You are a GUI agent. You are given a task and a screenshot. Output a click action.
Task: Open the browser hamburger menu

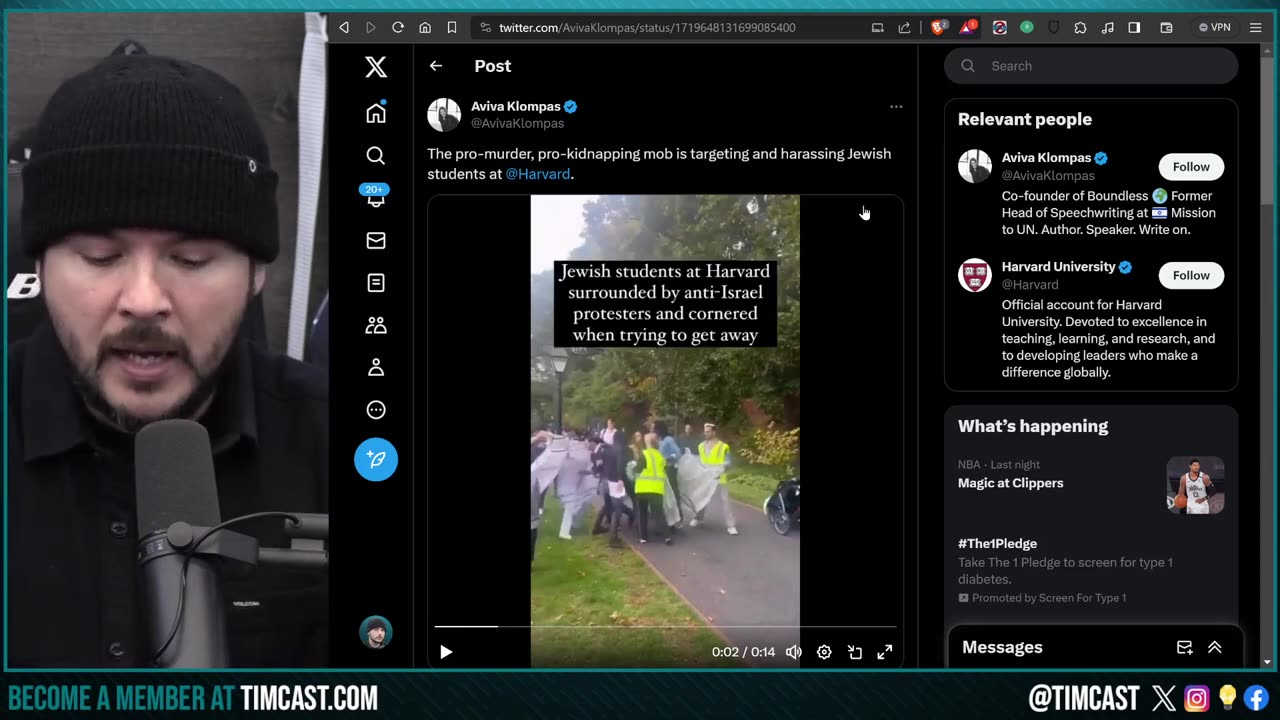point(1256,28)
